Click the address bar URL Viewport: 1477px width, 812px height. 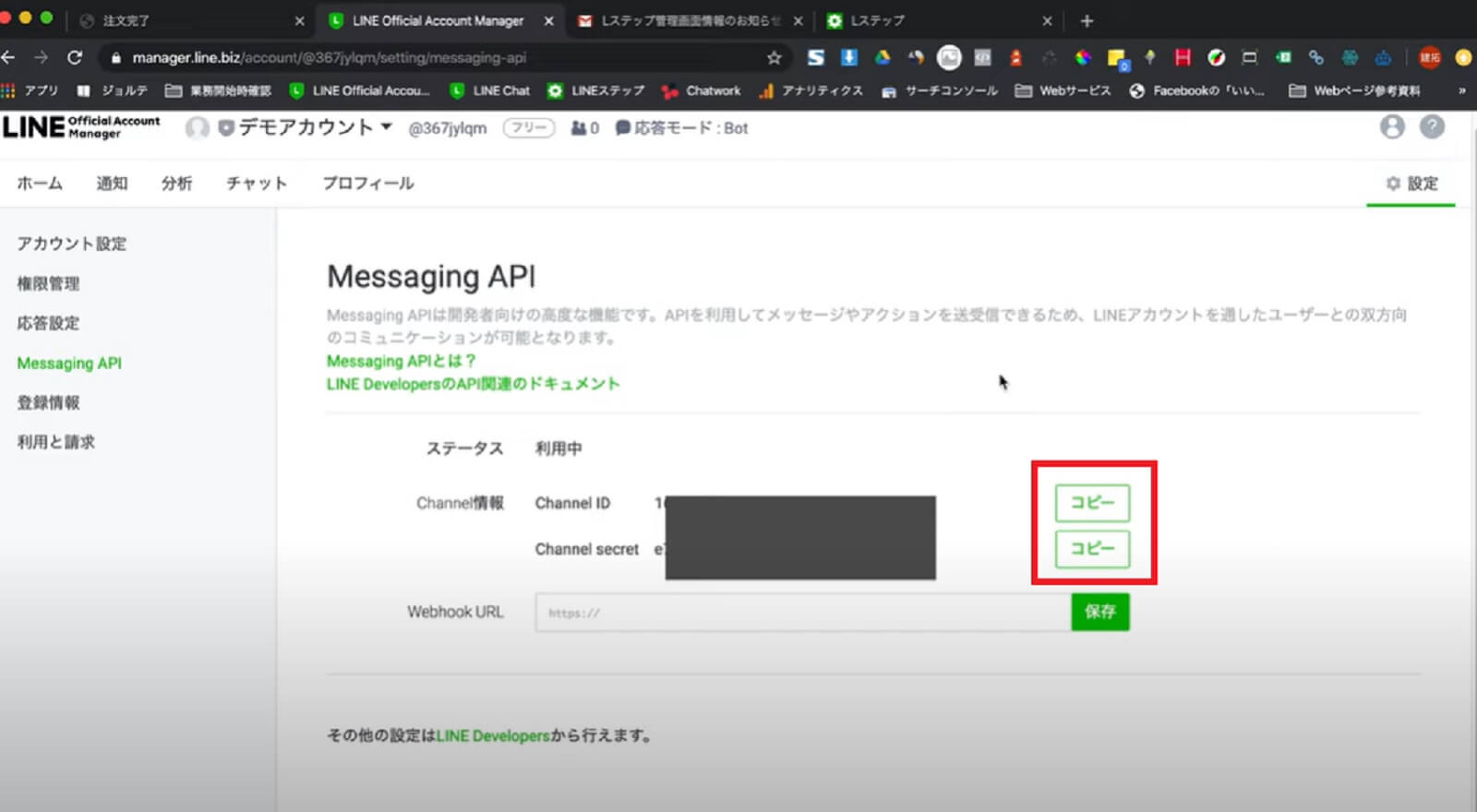329,57
